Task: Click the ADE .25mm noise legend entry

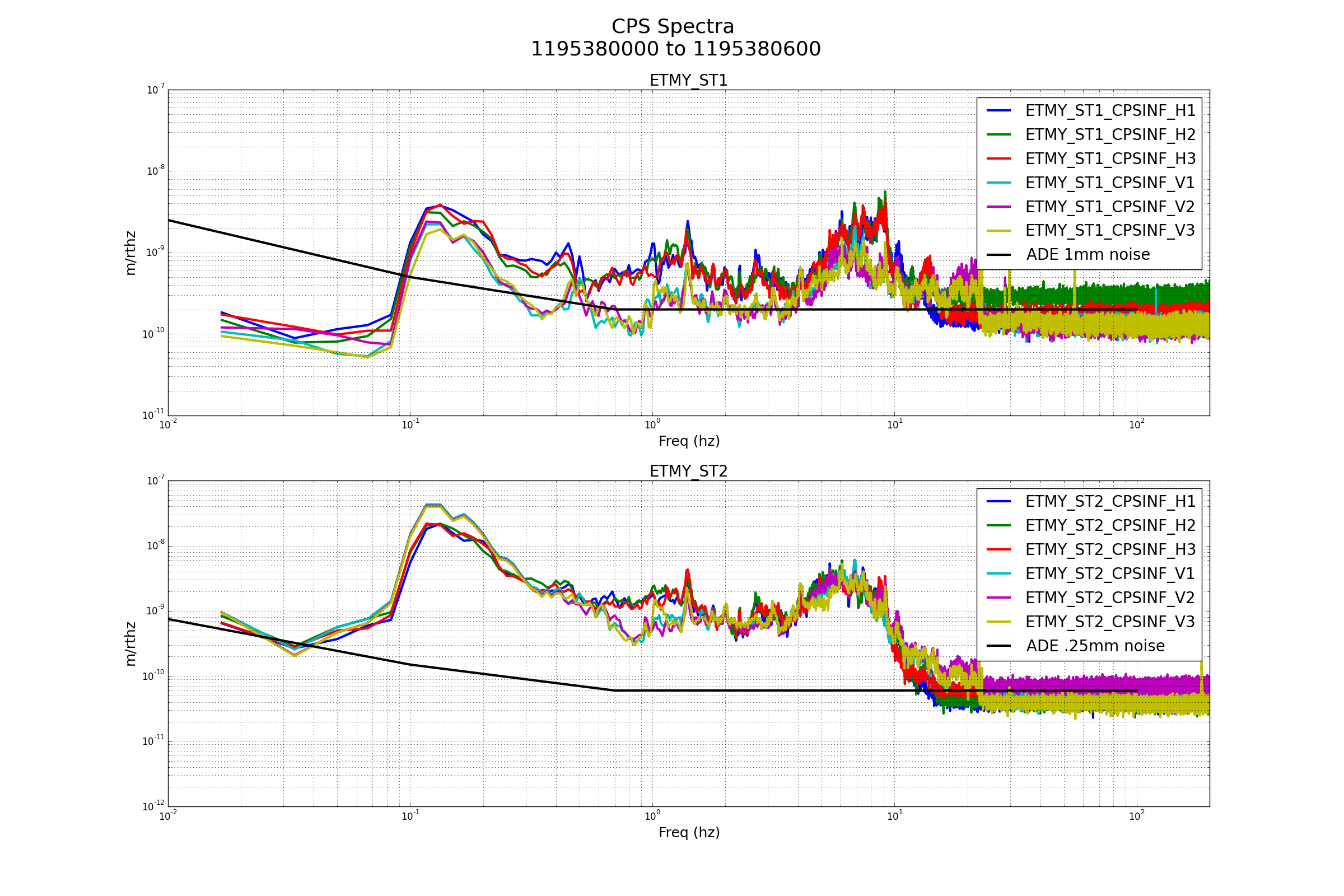Action: point(1095,646)
